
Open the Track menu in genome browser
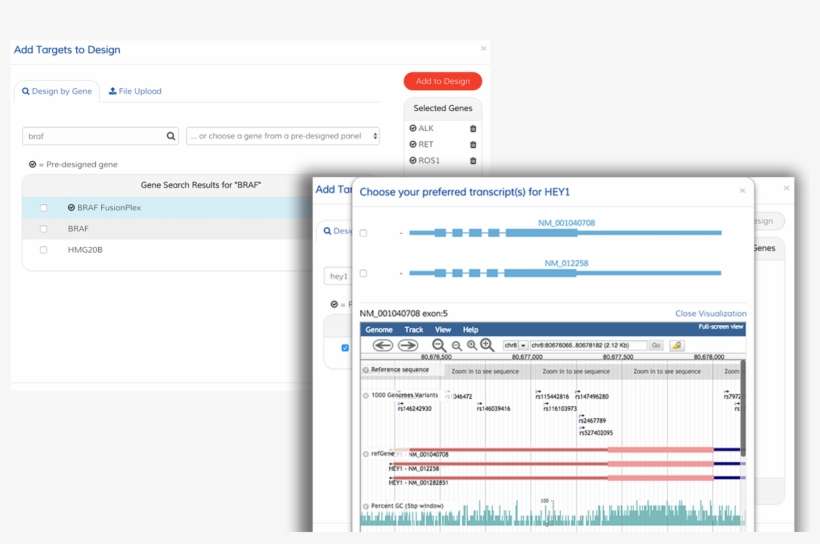point(413,329)
